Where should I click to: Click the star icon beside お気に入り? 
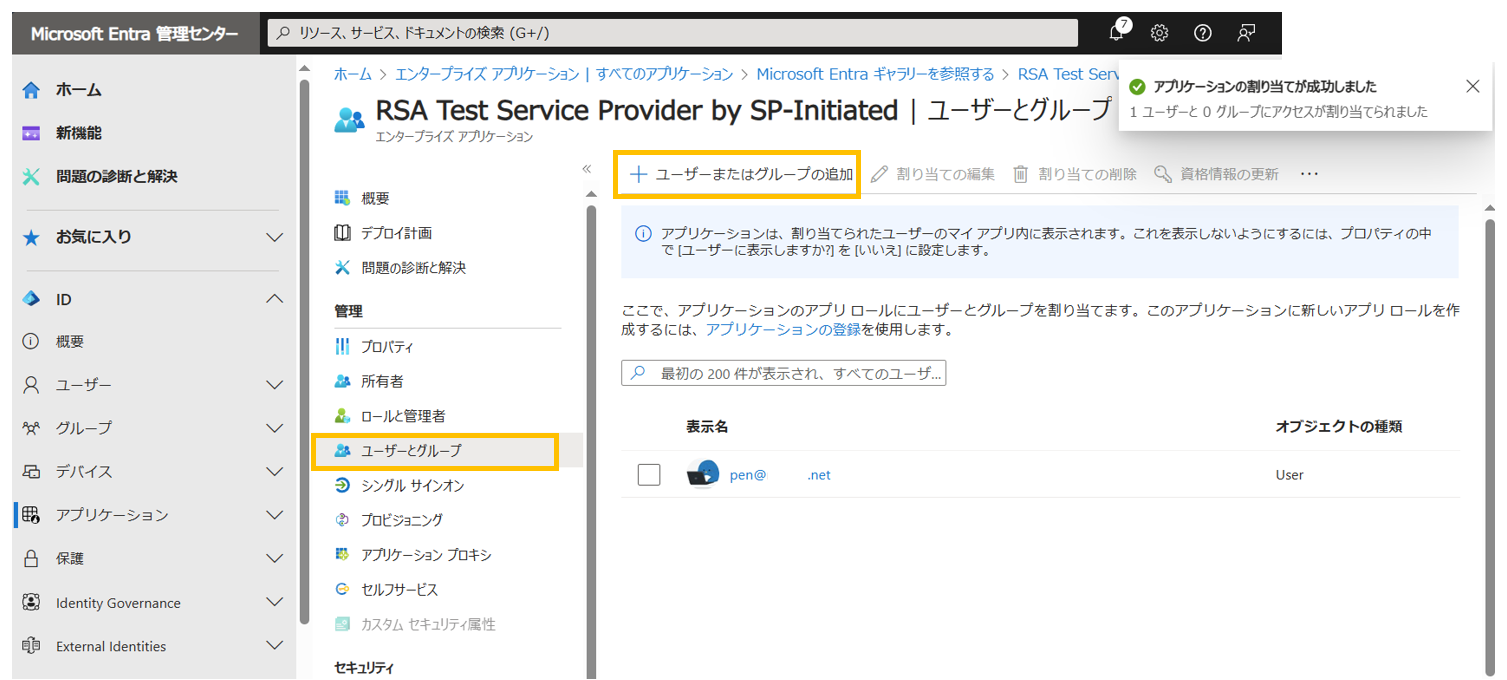tap(31, 237)
